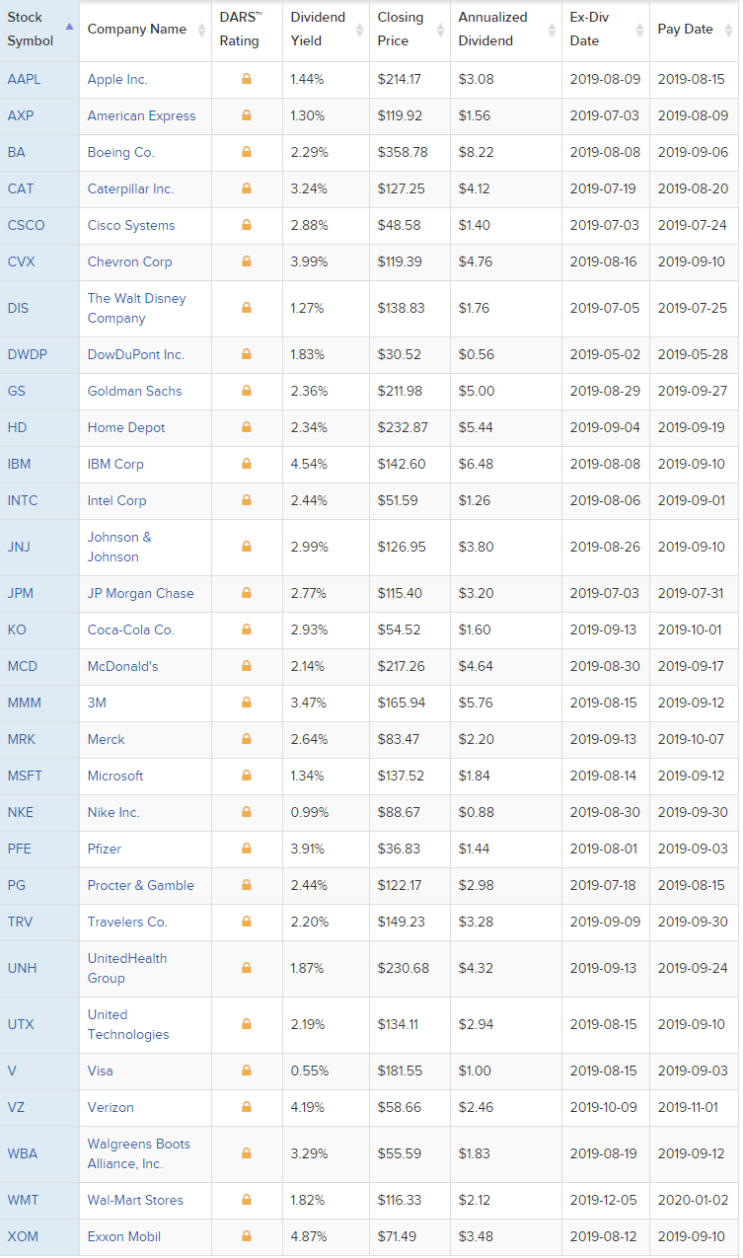This screenshot has height=1258, width=743.
Task: Click the lock icon in Microsoft row
Action: (x=247, y=776)
